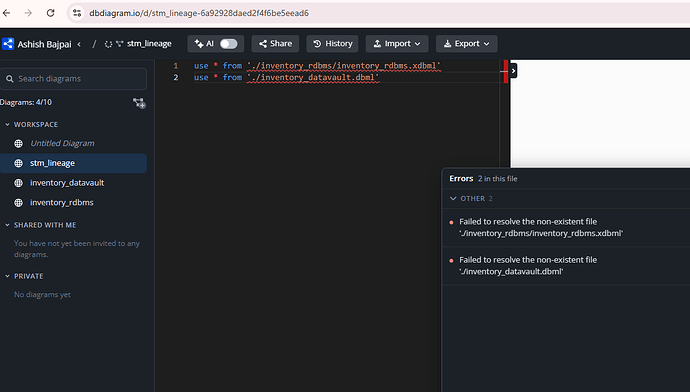The height and width of the screenshot is (392, 690).
Task: Toggle the AI switch on
Action: (228, 44)
